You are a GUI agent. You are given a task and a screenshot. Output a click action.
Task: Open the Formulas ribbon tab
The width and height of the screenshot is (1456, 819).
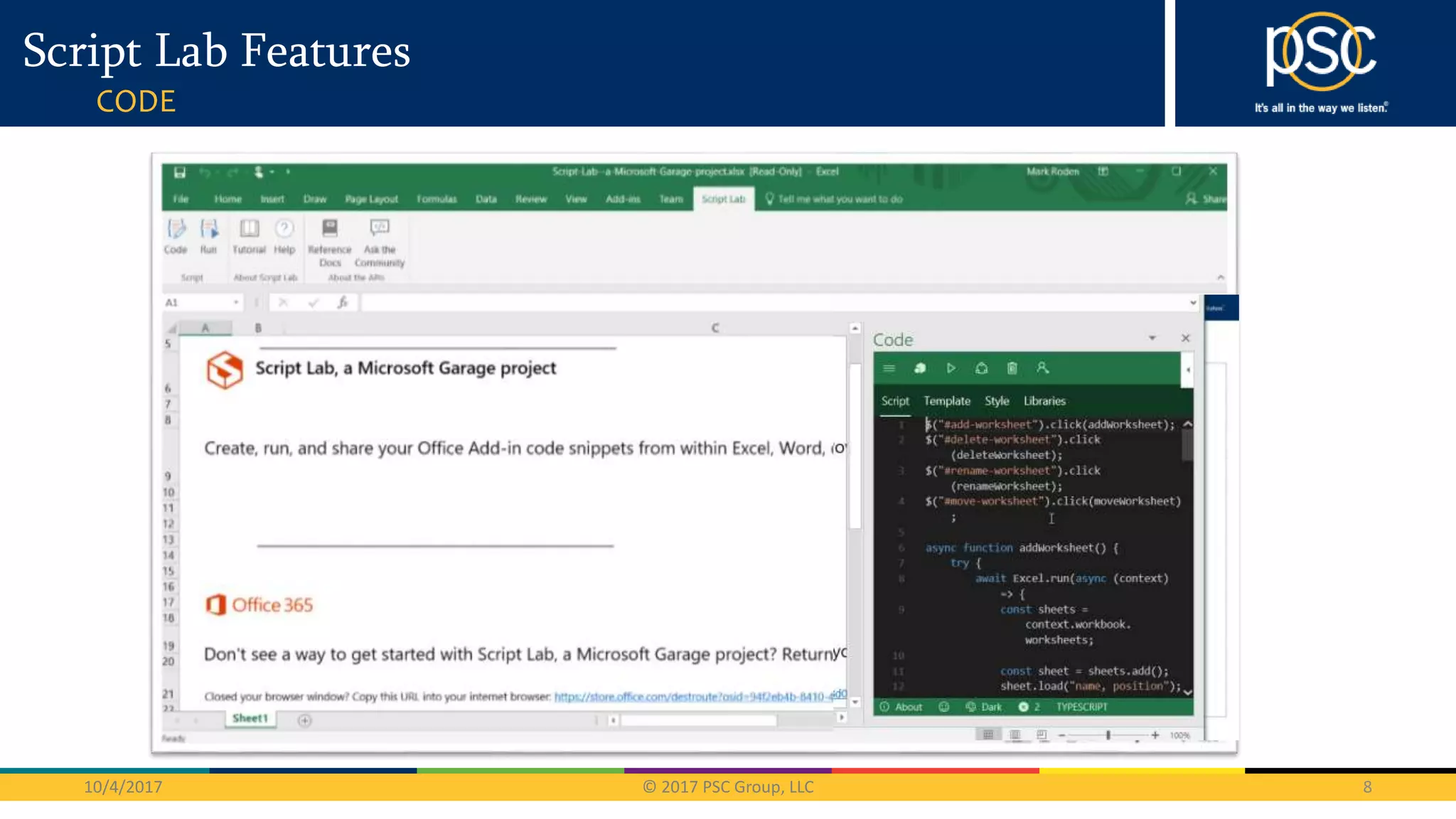[437, 199]
